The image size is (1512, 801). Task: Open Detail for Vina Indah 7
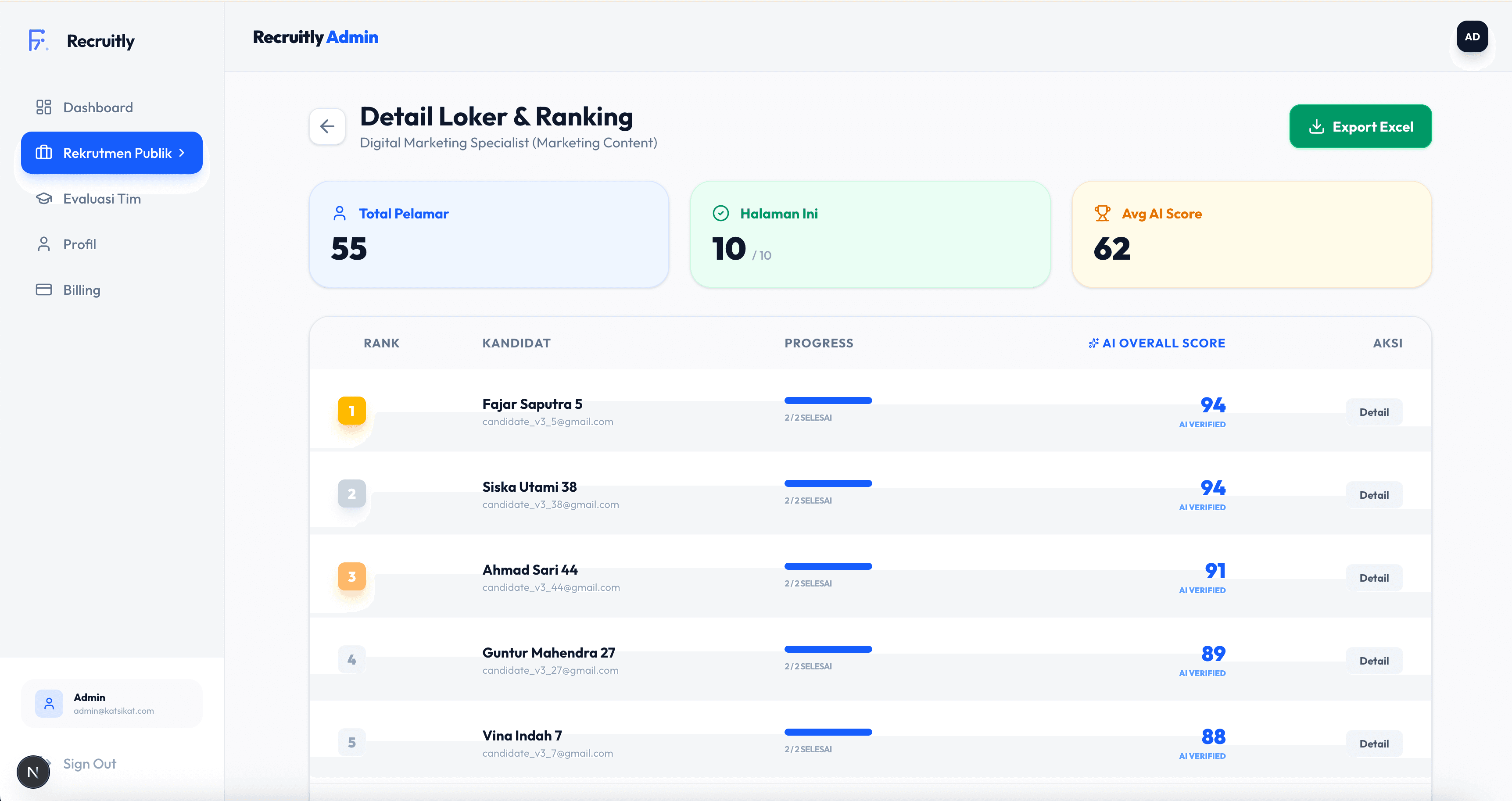click(x=1373, y=744)
